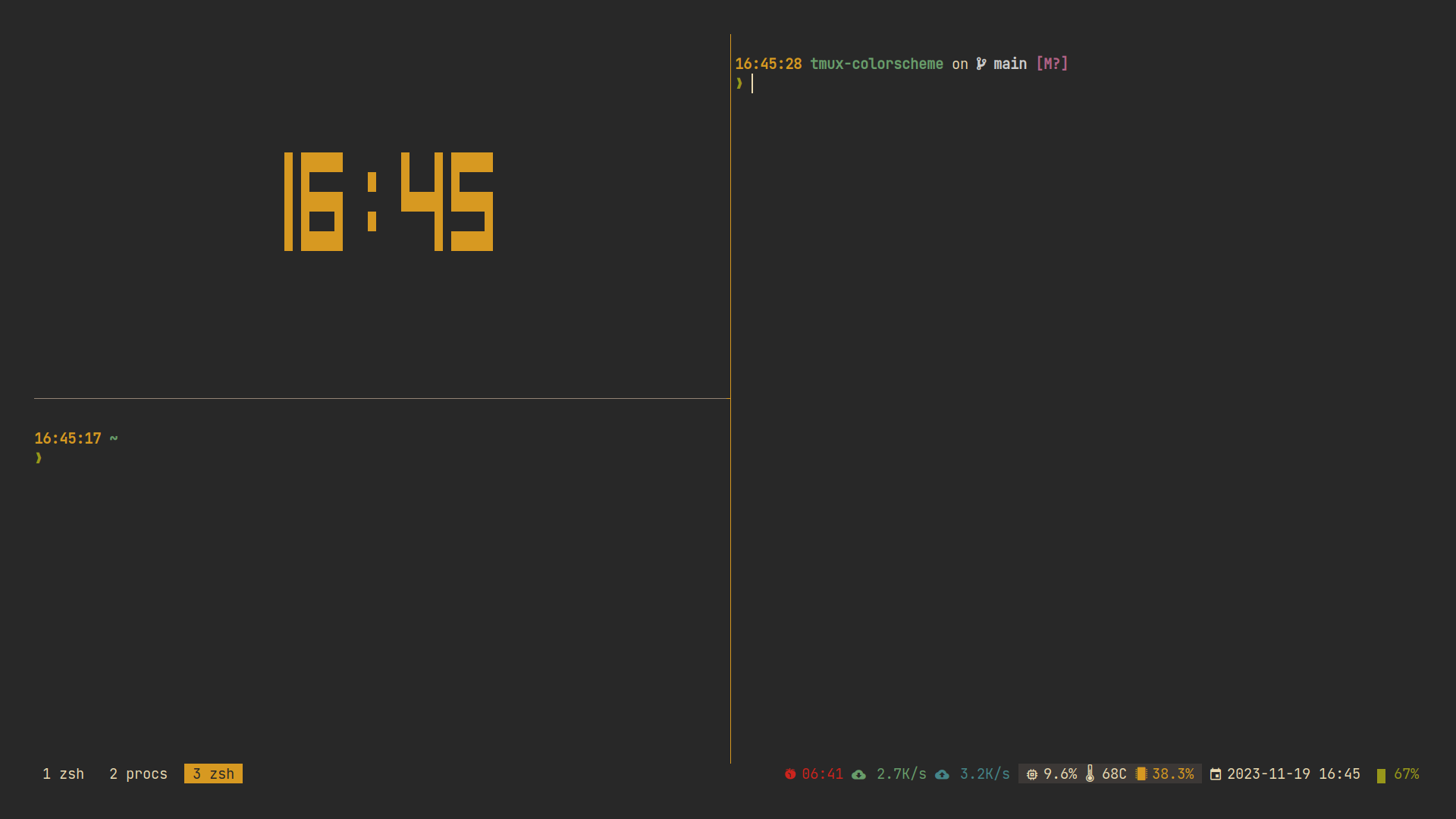Click the 16:45:17 prompt timestamp

(x=67, y=438)
